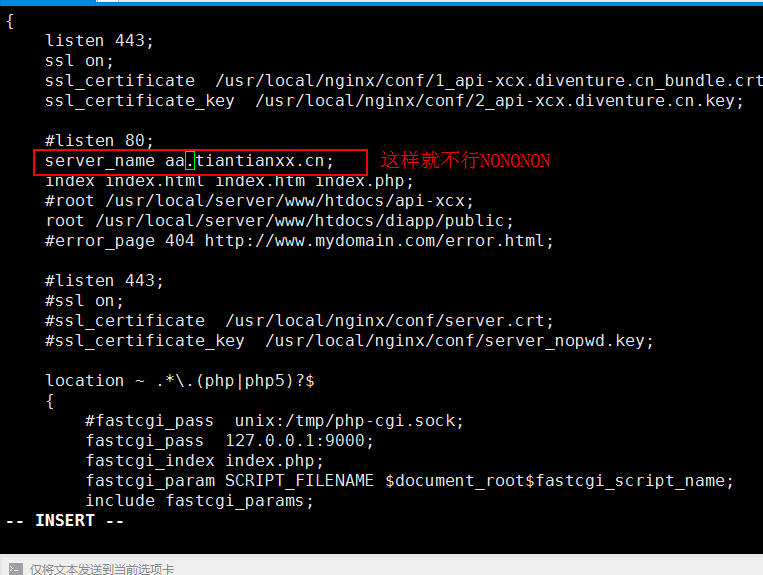
Task: Click the "-- INSERT --" mode indicator
Action: coord(65,521)
